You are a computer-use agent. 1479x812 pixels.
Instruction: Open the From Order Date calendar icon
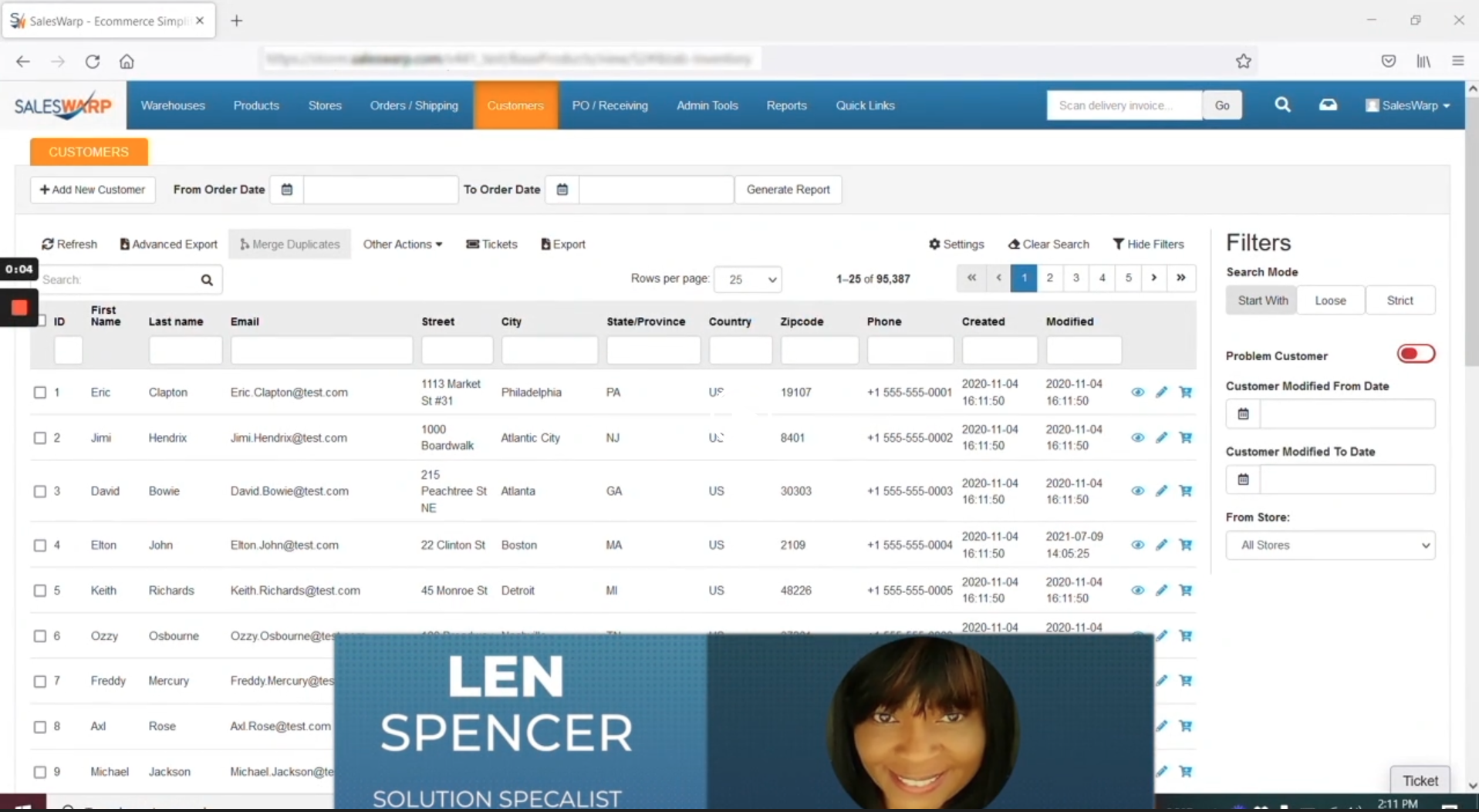pyautogui.click(x=286, y=189)
